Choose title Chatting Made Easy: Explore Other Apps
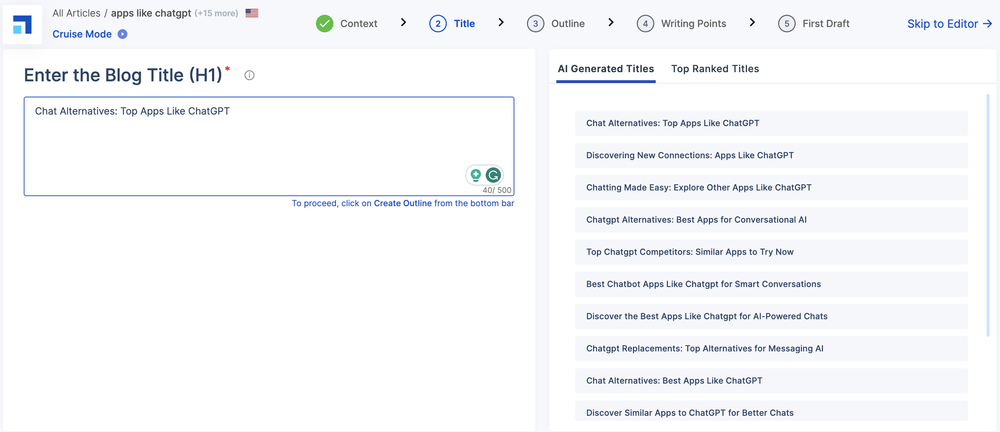The image size is (1000, 432). coord(771,188)
